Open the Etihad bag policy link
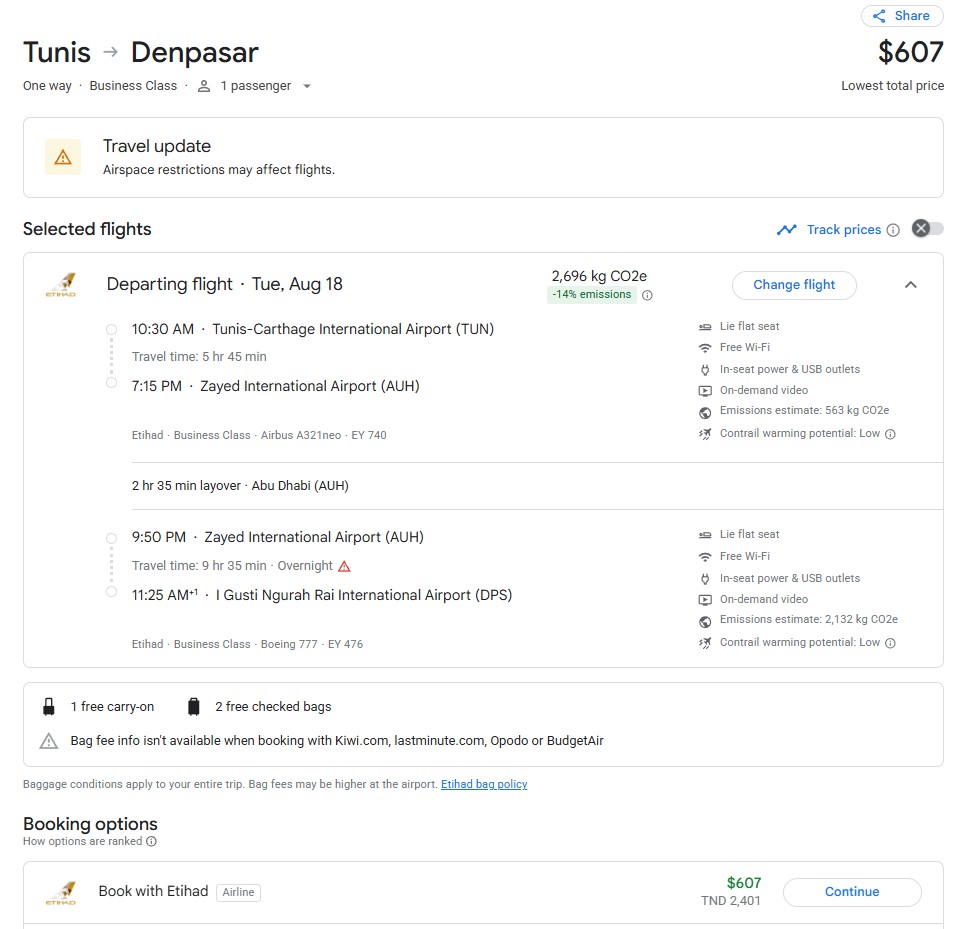Image resolution: width=962 pixels, height=929 pixels. click(x=484, y=784)
